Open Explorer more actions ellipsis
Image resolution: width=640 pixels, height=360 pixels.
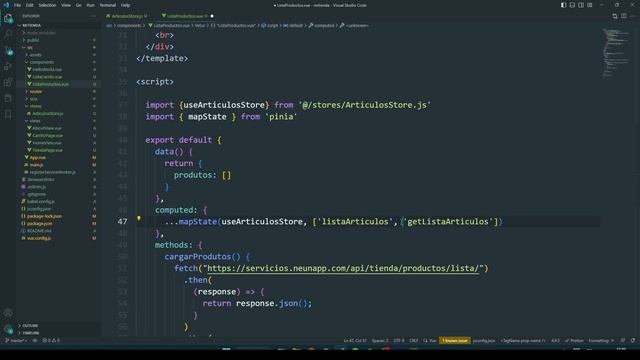click(x=93, y=16)
